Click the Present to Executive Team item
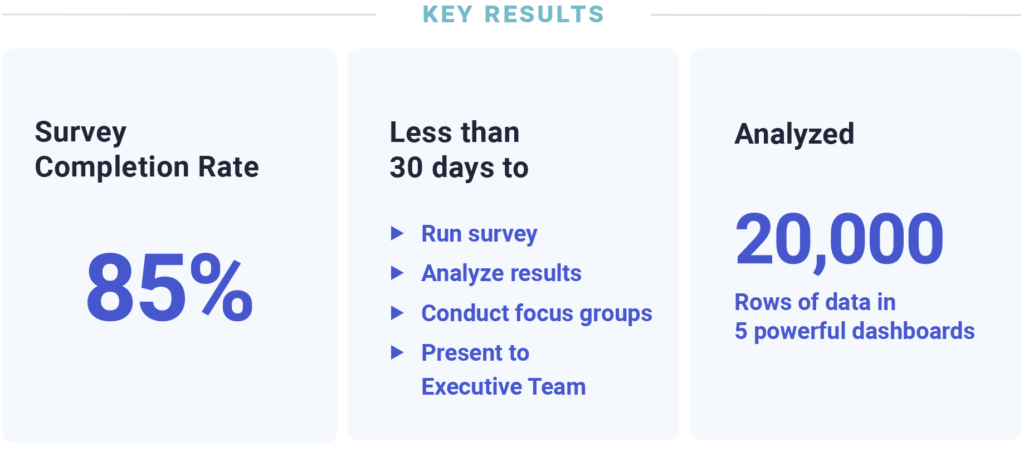Screen dimensions: 1024x452 point(504,370)
